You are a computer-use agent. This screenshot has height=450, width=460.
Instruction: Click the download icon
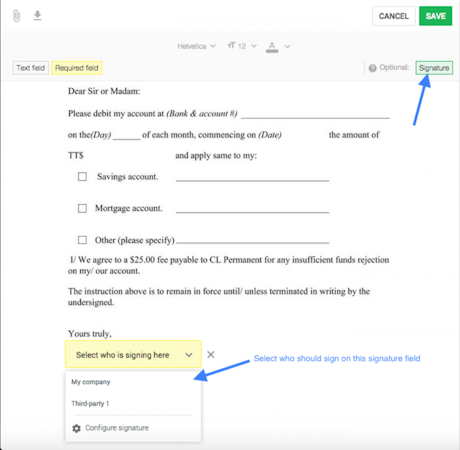click(x=37, y=16)
